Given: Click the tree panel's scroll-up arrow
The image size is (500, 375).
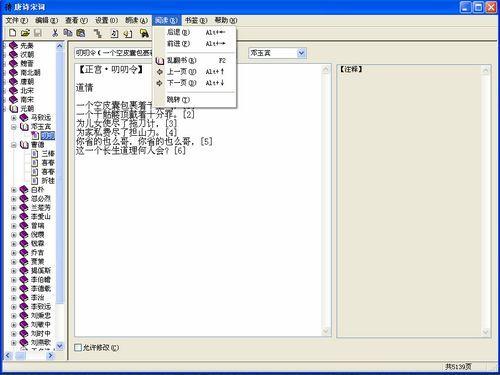Looking at the screenshot, I should coord(60,46).
